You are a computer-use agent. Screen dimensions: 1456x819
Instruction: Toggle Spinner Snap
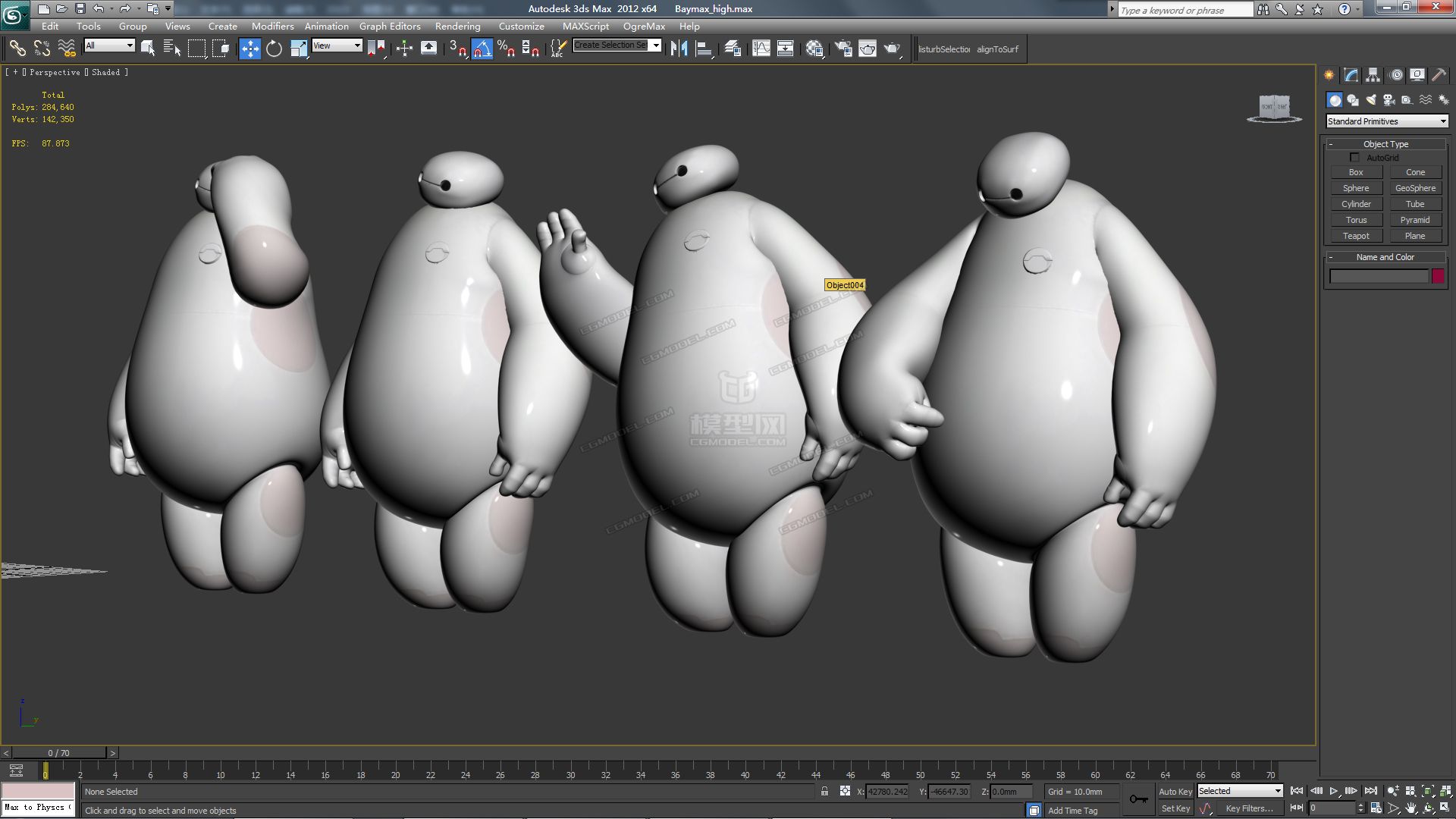click(531, 49)
